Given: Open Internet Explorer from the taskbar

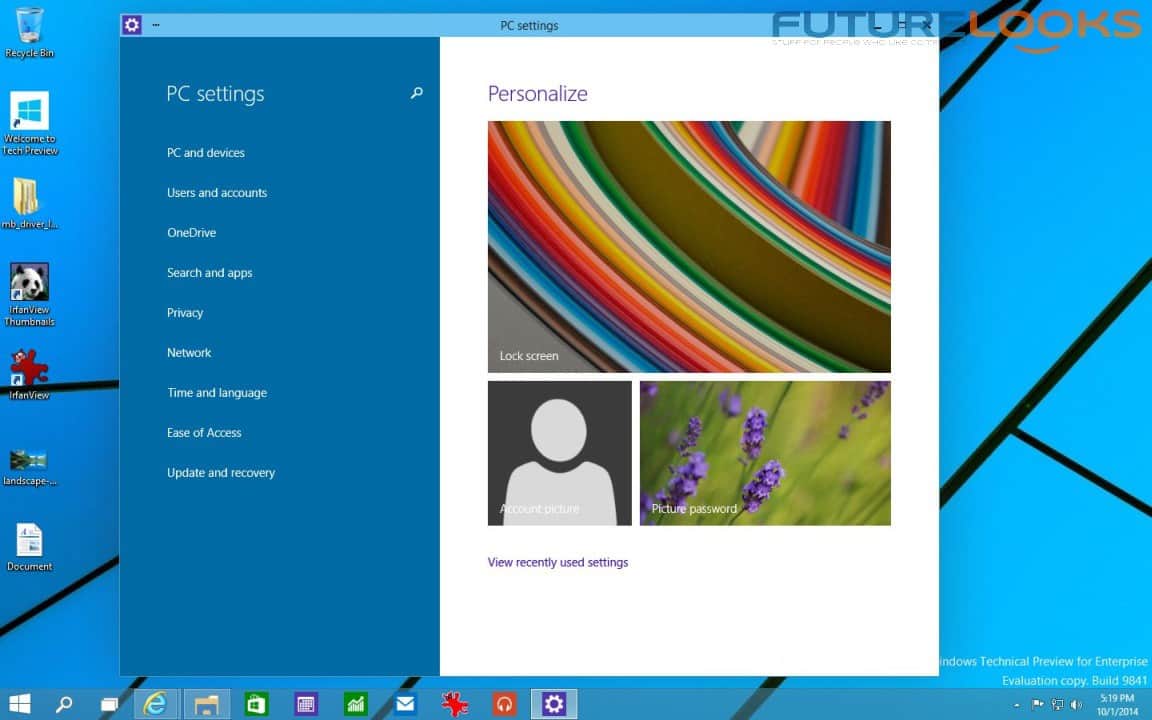Looking at the screenshot, I should (156, 704).
